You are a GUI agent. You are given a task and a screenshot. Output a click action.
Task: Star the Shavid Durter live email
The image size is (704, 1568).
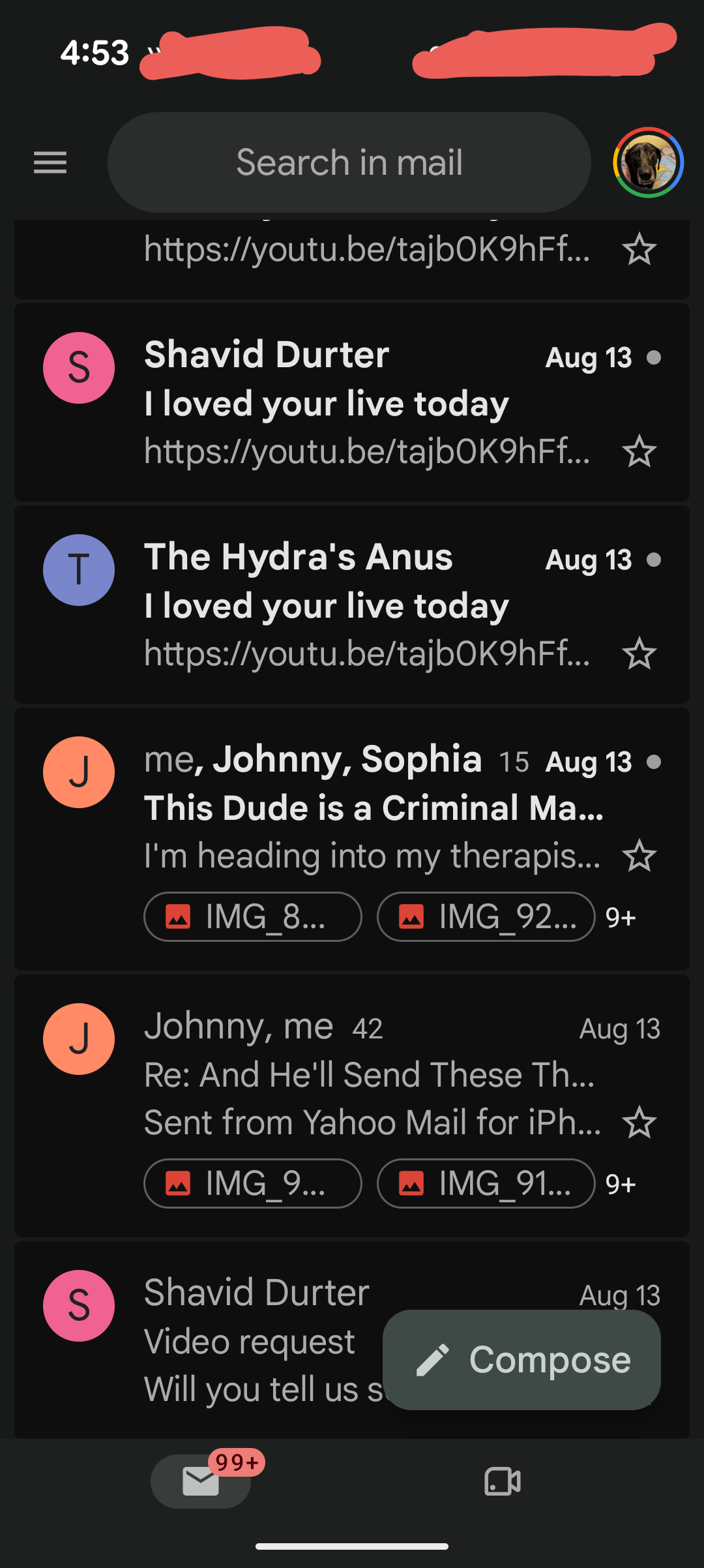pyautogui.click(x=639, y=451)
